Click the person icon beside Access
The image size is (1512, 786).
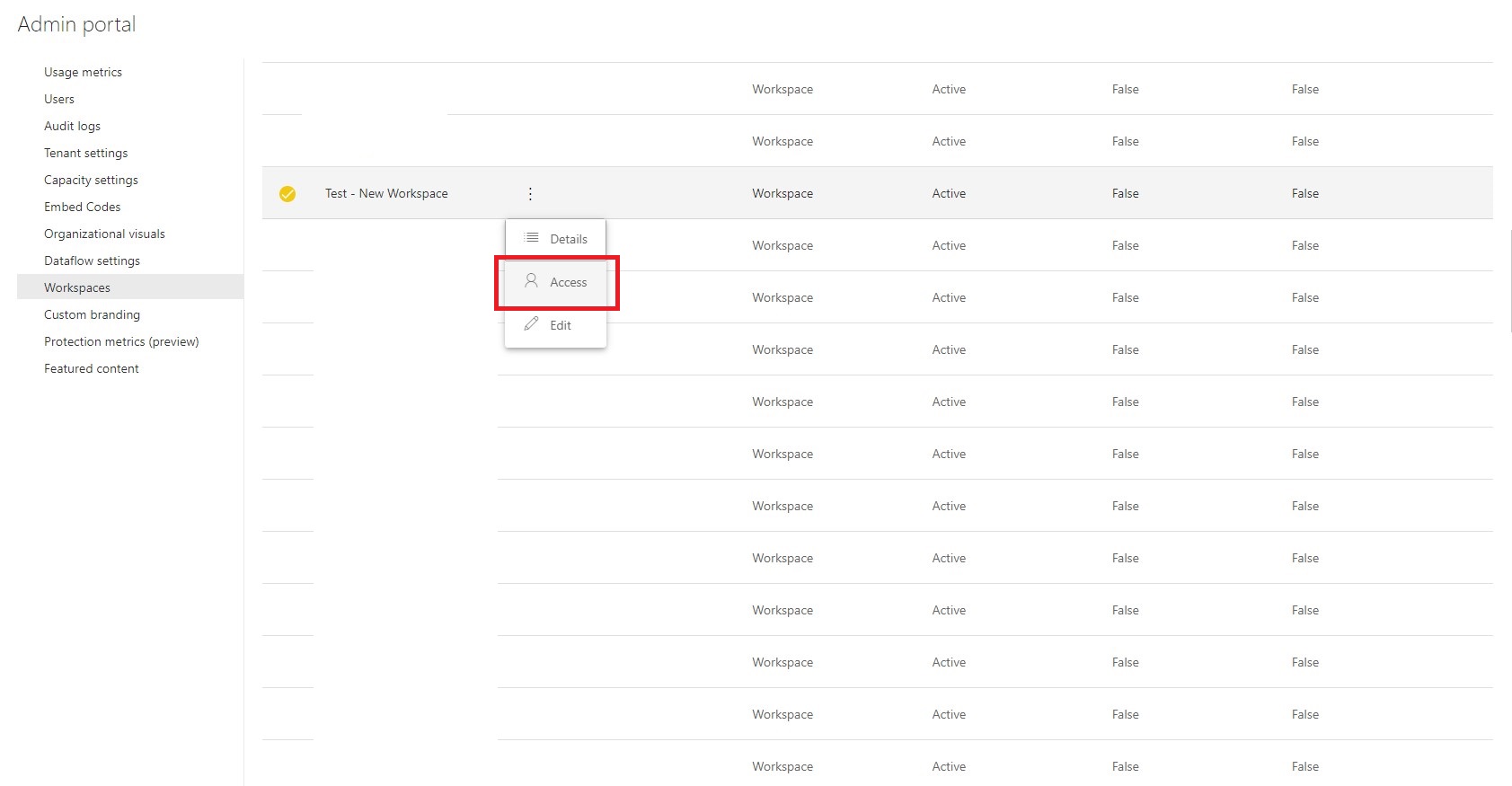531,281
